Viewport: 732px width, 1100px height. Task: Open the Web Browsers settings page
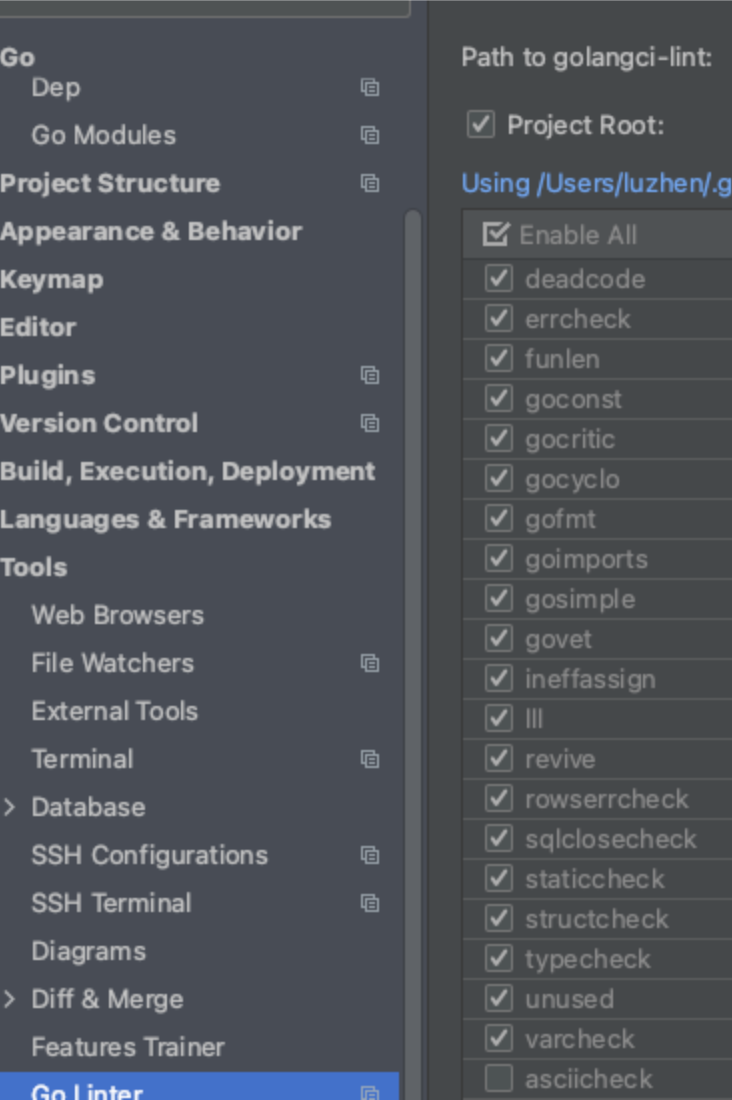(117, 615)
